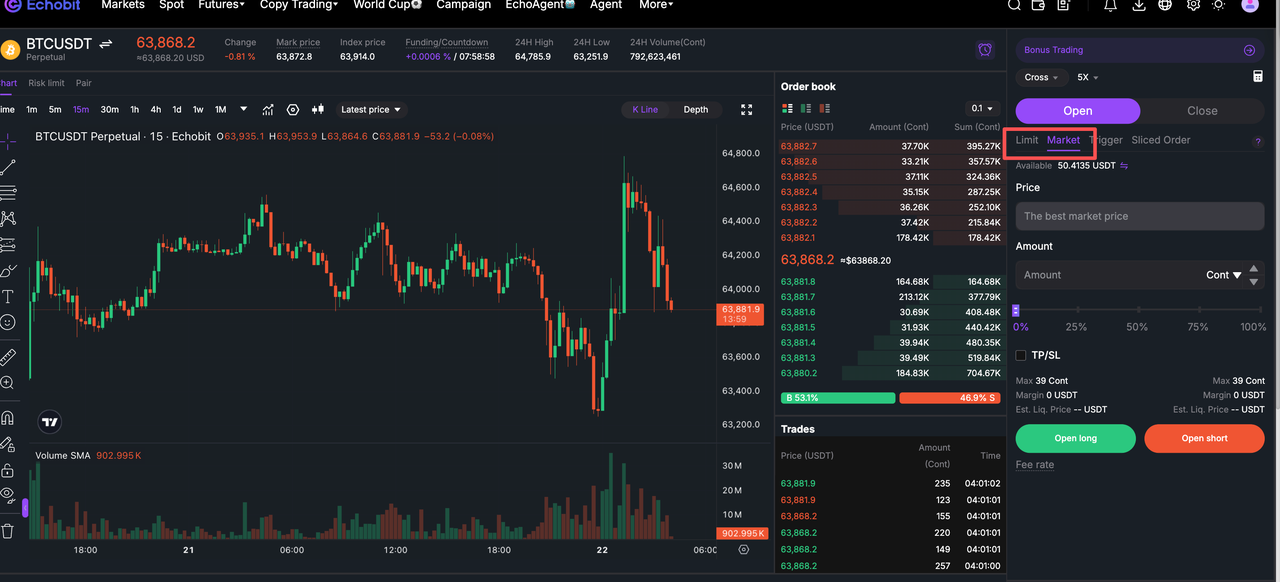The height and width of the screenshot is (582, 1280).
Task: Open the search icon in header
Action: [x=1014, y=5]
